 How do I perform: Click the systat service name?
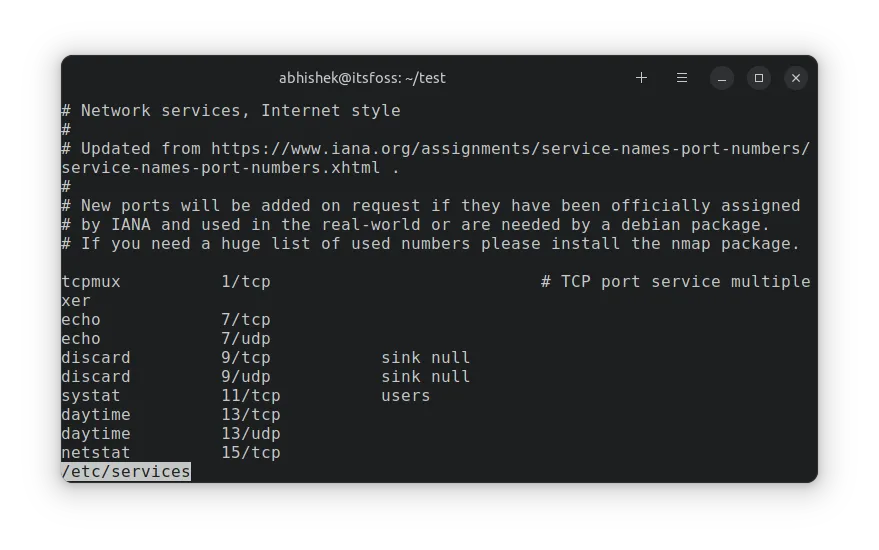91,395
